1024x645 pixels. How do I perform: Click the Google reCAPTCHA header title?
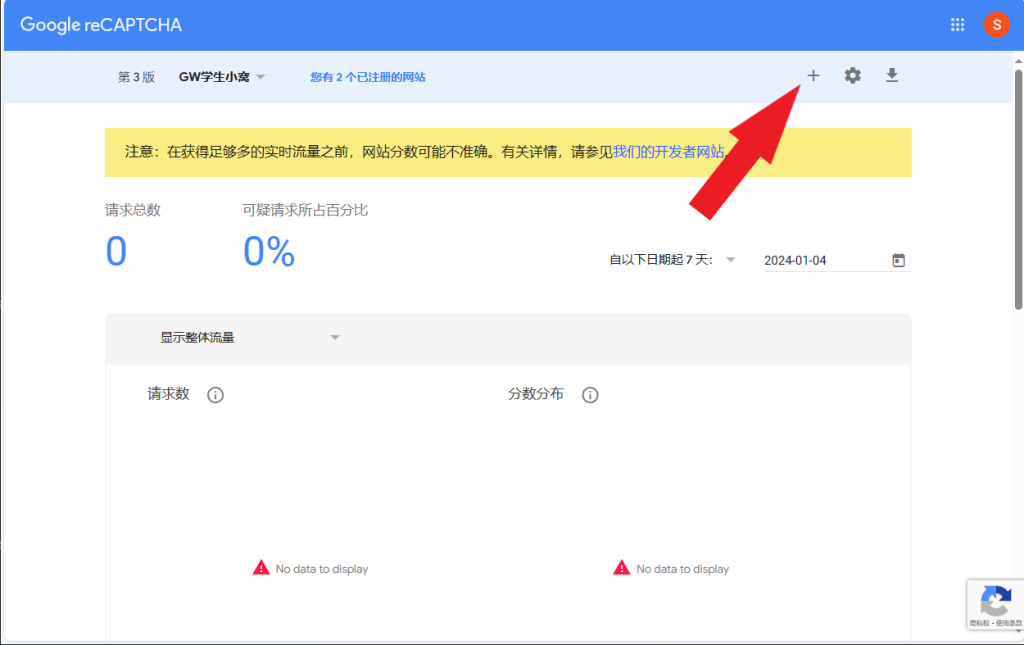coord(101,25)
